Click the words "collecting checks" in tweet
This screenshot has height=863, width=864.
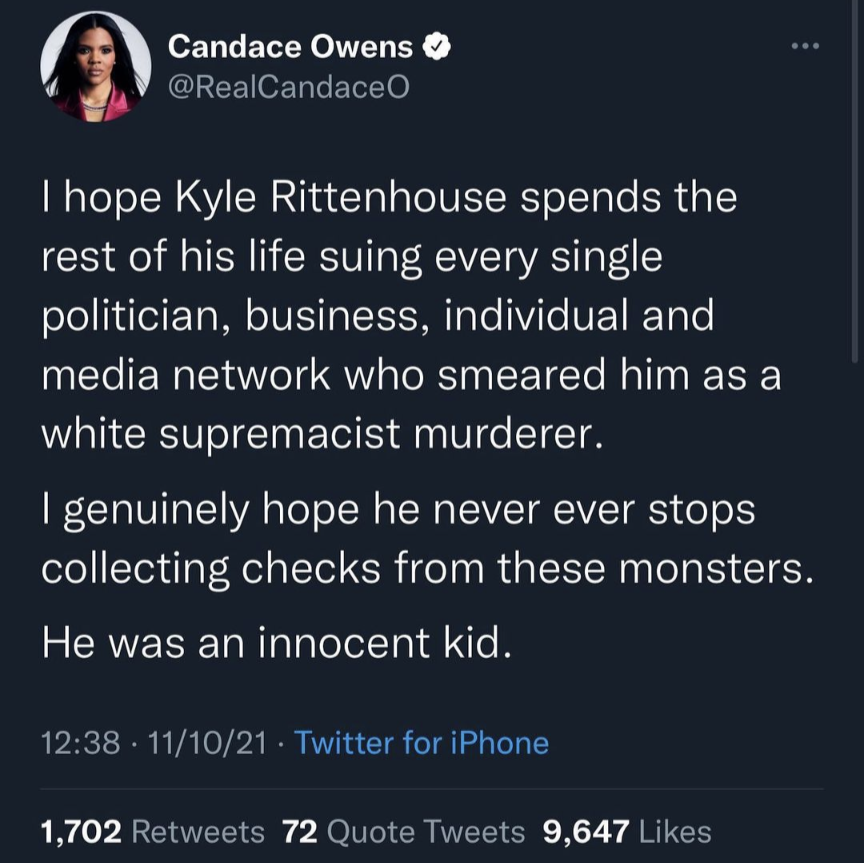coord(207,567)
